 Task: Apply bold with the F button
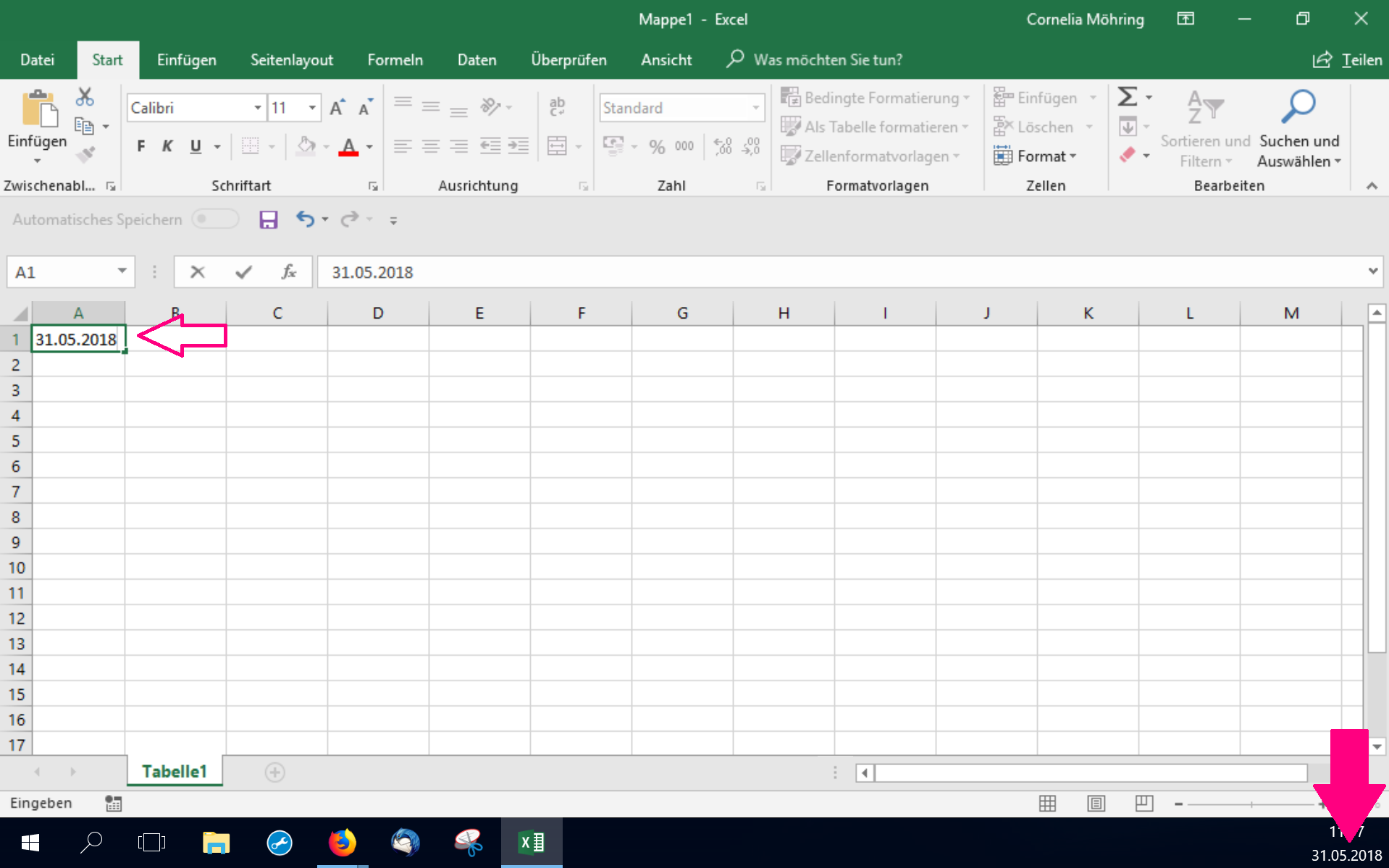(x=141, y=146)
